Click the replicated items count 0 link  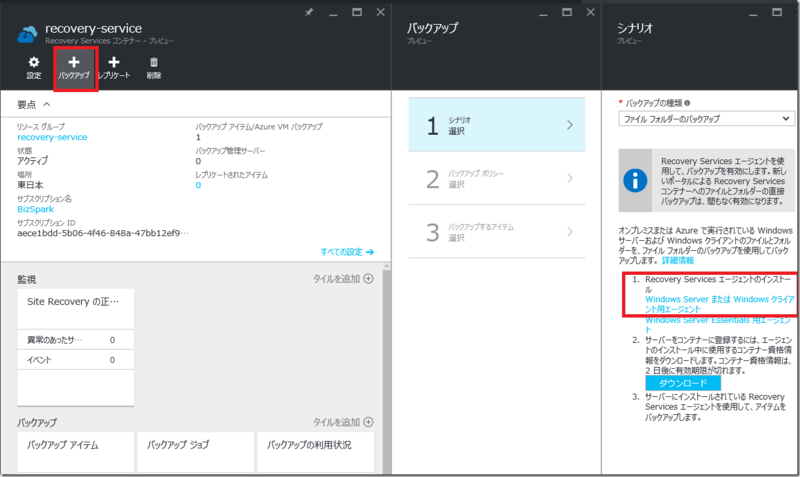tap(198, 185)
